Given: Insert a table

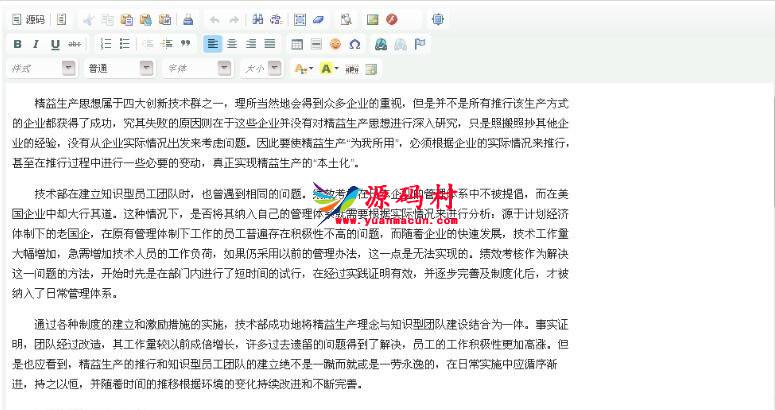Looking at the screenshot, I should 297,44.
